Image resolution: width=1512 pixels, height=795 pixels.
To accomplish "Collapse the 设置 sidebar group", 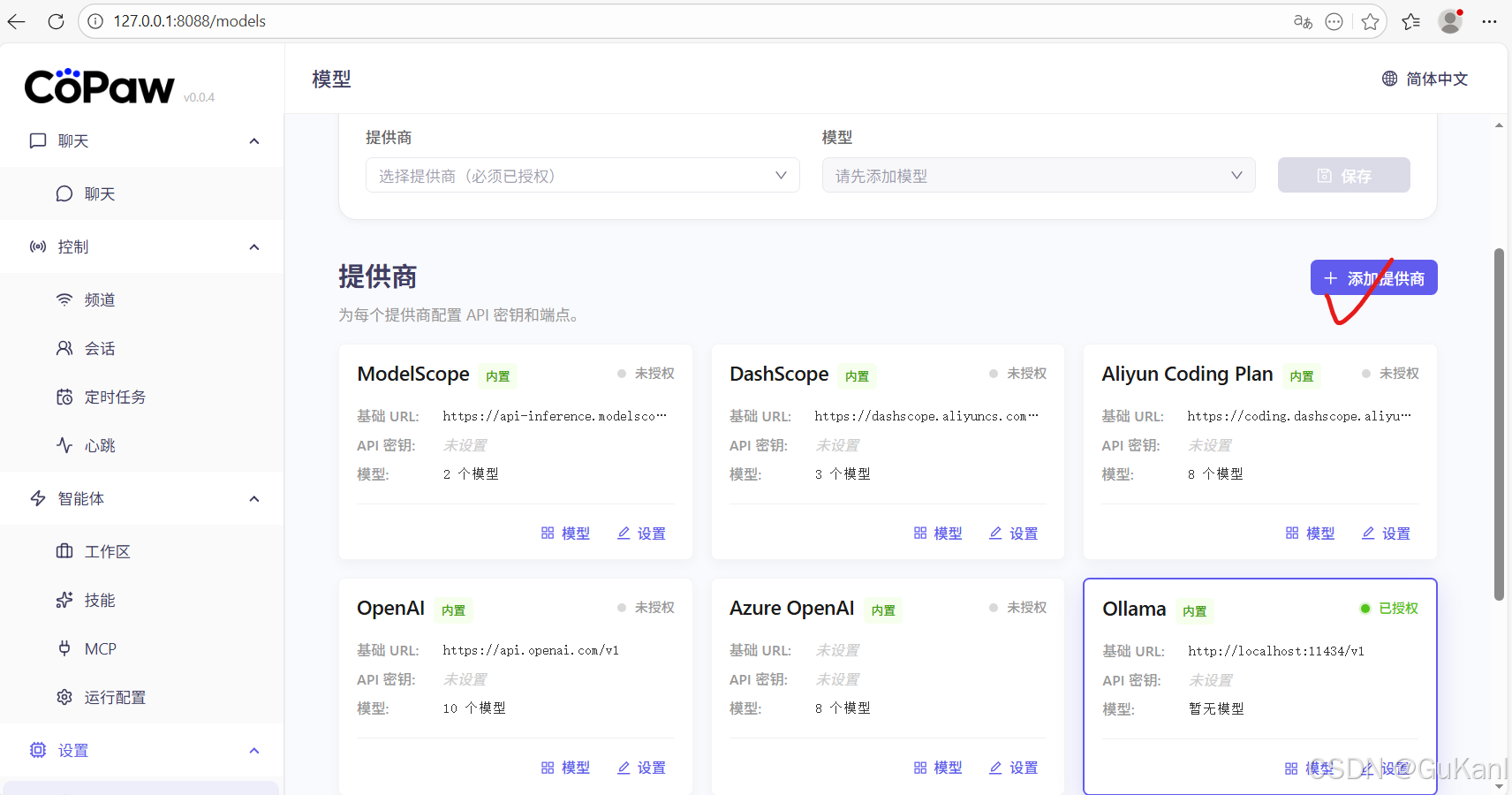I will coord(254,751).
